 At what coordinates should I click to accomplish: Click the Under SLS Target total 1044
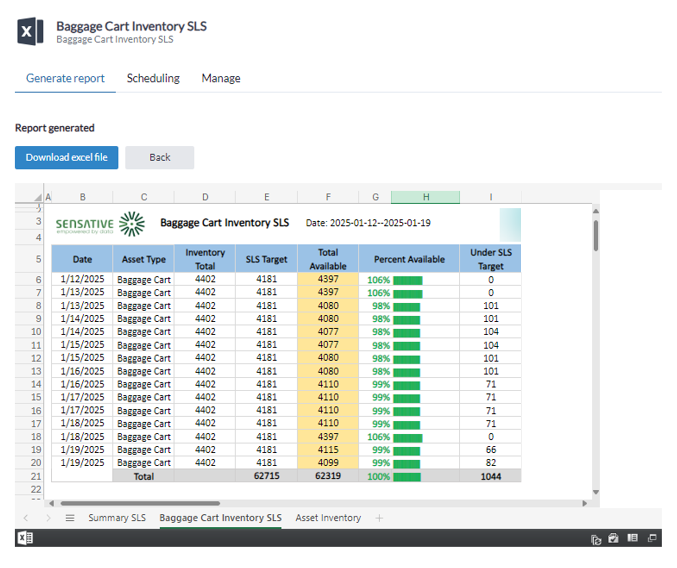[x=491, y=476]
